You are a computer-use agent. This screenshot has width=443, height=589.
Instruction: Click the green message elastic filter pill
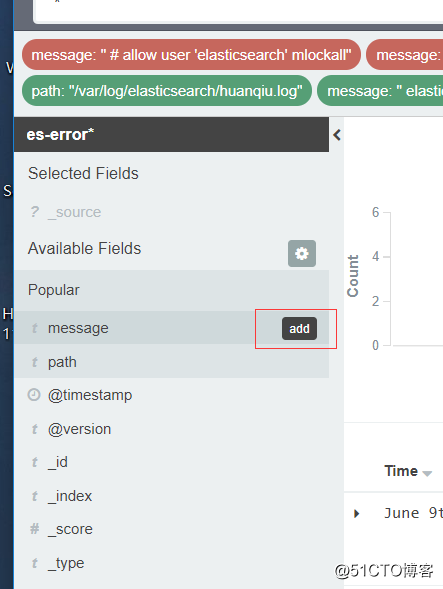(x=380, y=91)
